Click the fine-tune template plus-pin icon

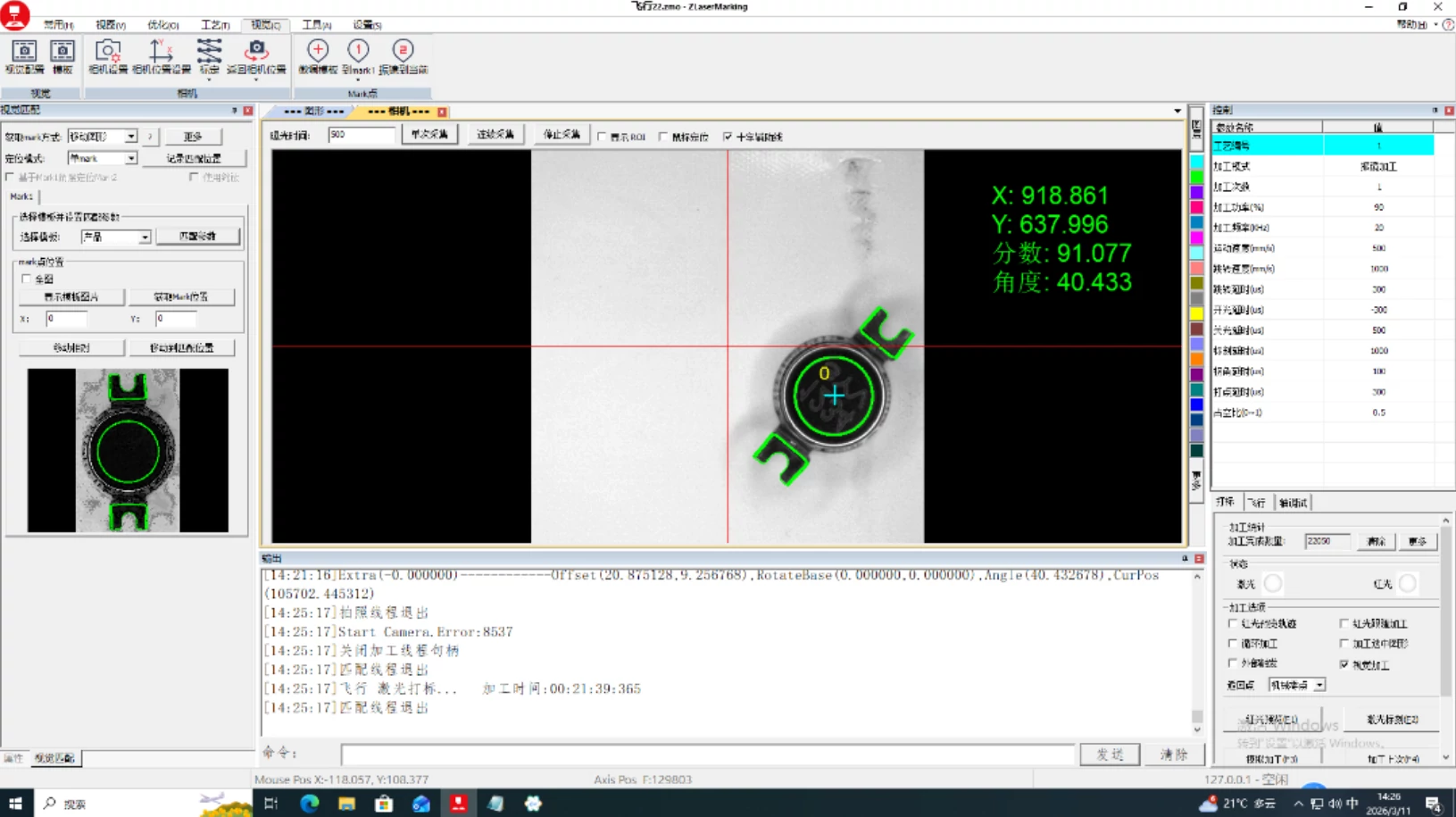pyautogui.click(x=318, y=56)
